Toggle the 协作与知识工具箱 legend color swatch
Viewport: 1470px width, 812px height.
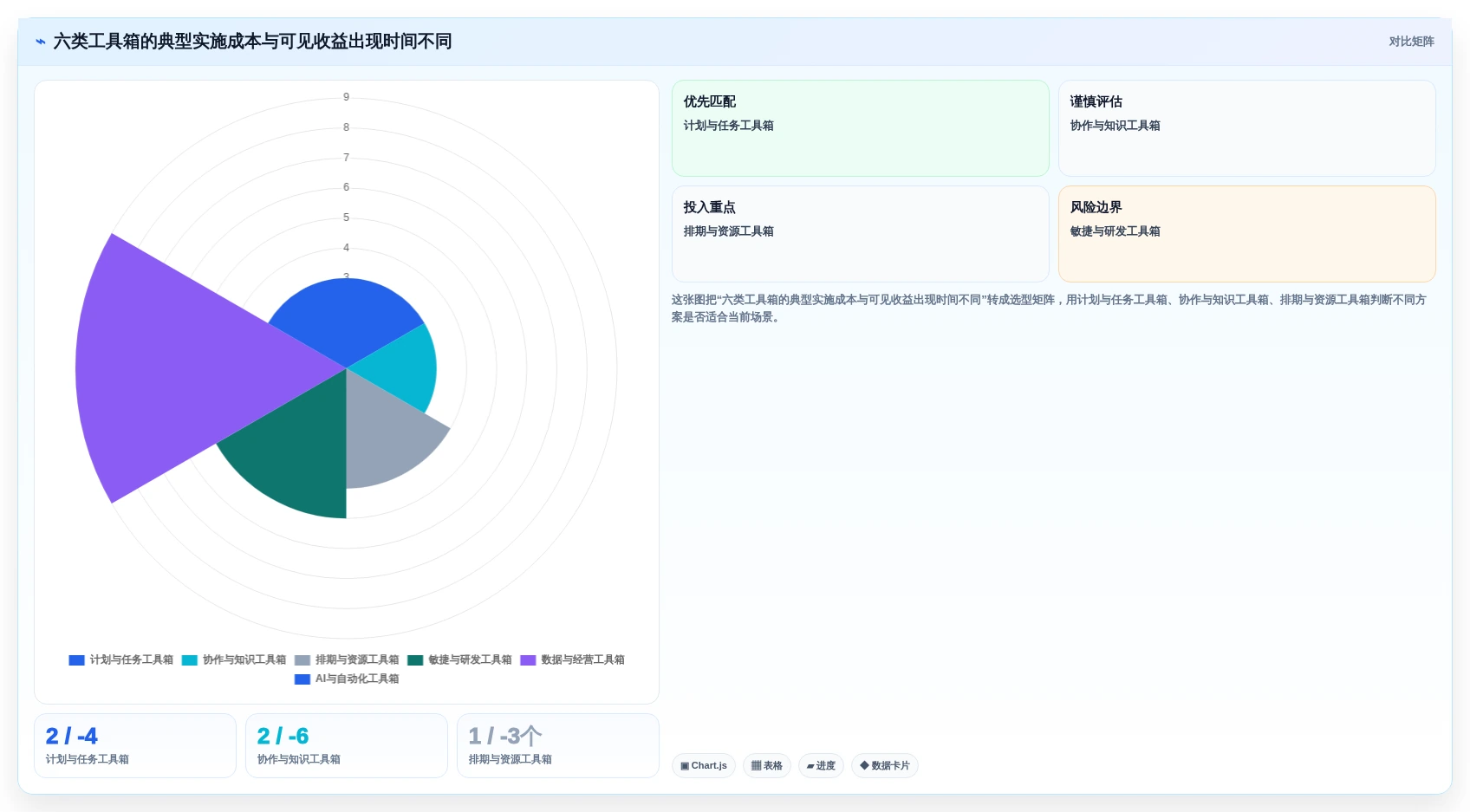tap(189, 660)
